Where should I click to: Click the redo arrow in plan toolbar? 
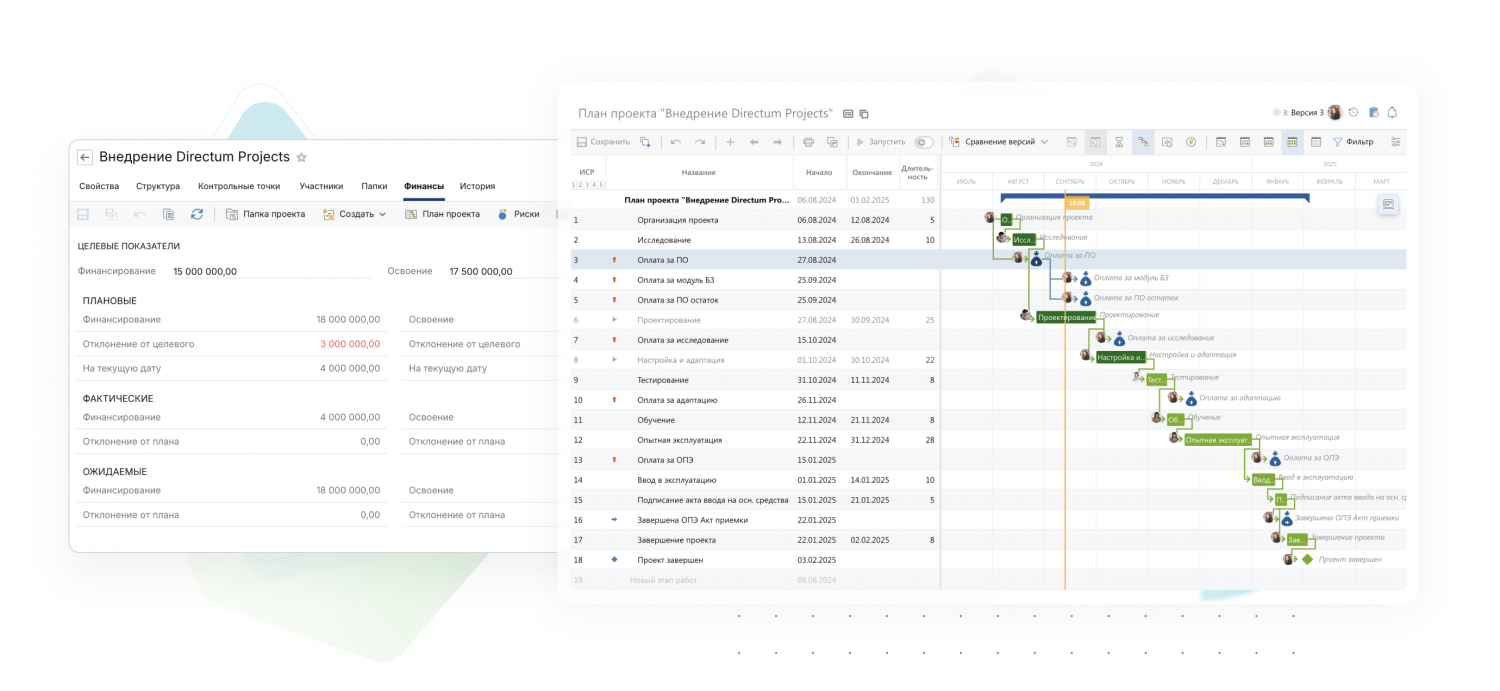pos(700,142)
